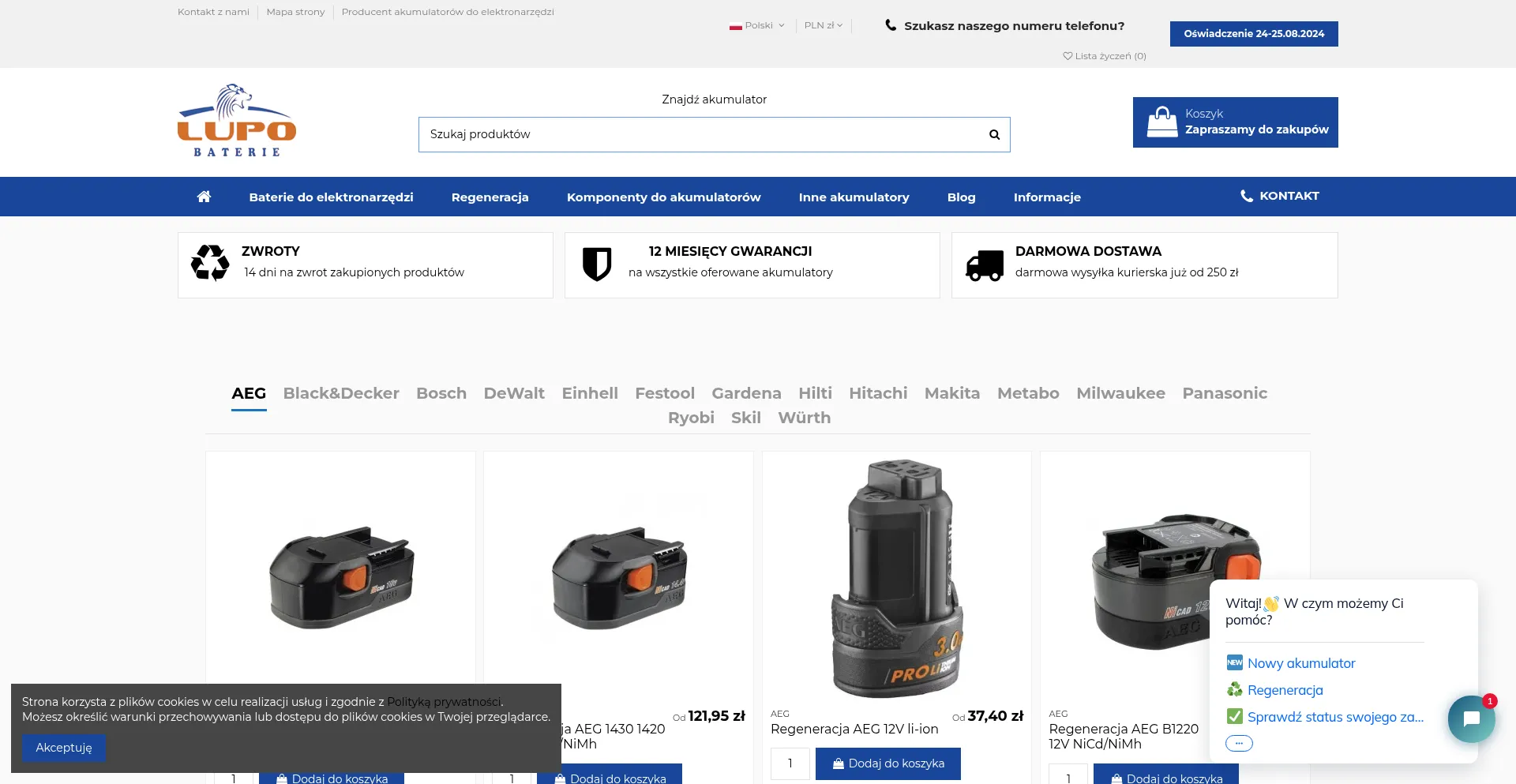Screen dimensions: 1516x784
Task: Open Komponenty do akumulatorów menu
Action: click(663, 197)
